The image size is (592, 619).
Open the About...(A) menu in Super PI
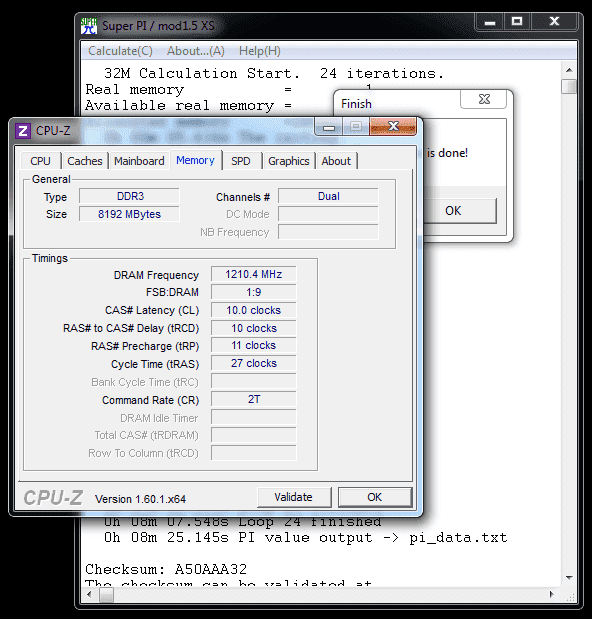pos(195,51)
